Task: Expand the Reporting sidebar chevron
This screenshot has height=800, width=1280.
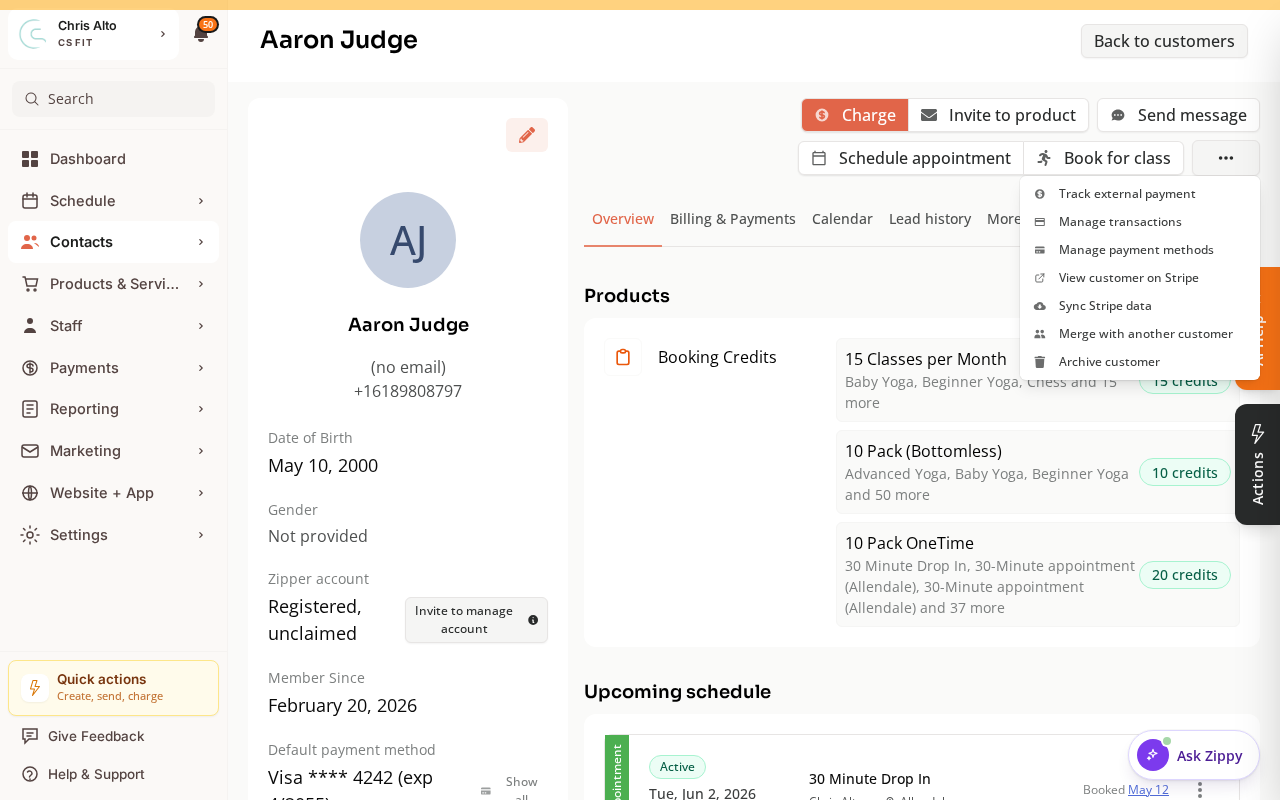Action: (x=201, y=409)
